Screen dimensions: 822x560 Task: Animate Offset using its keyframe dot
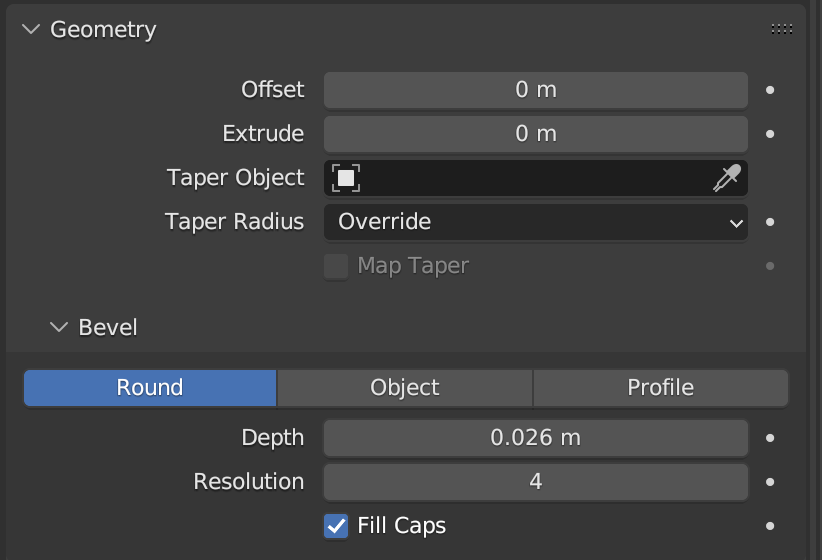point(770,90)
